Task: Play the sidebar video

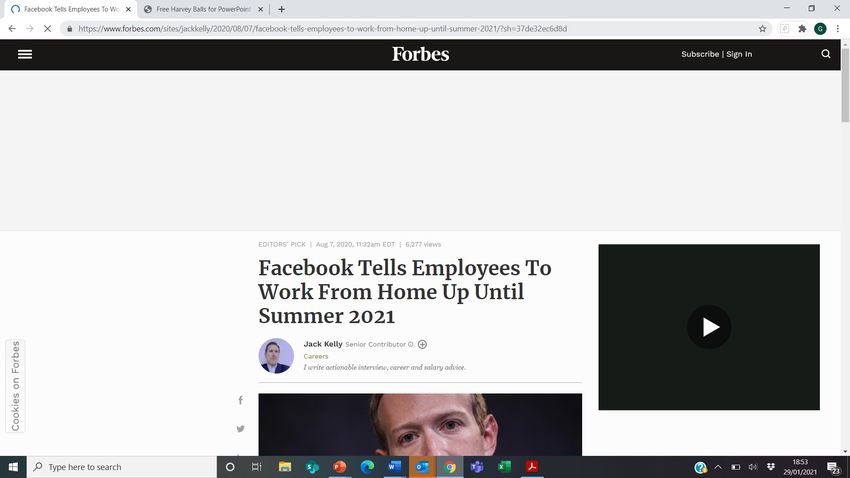Action: [709, 327]
